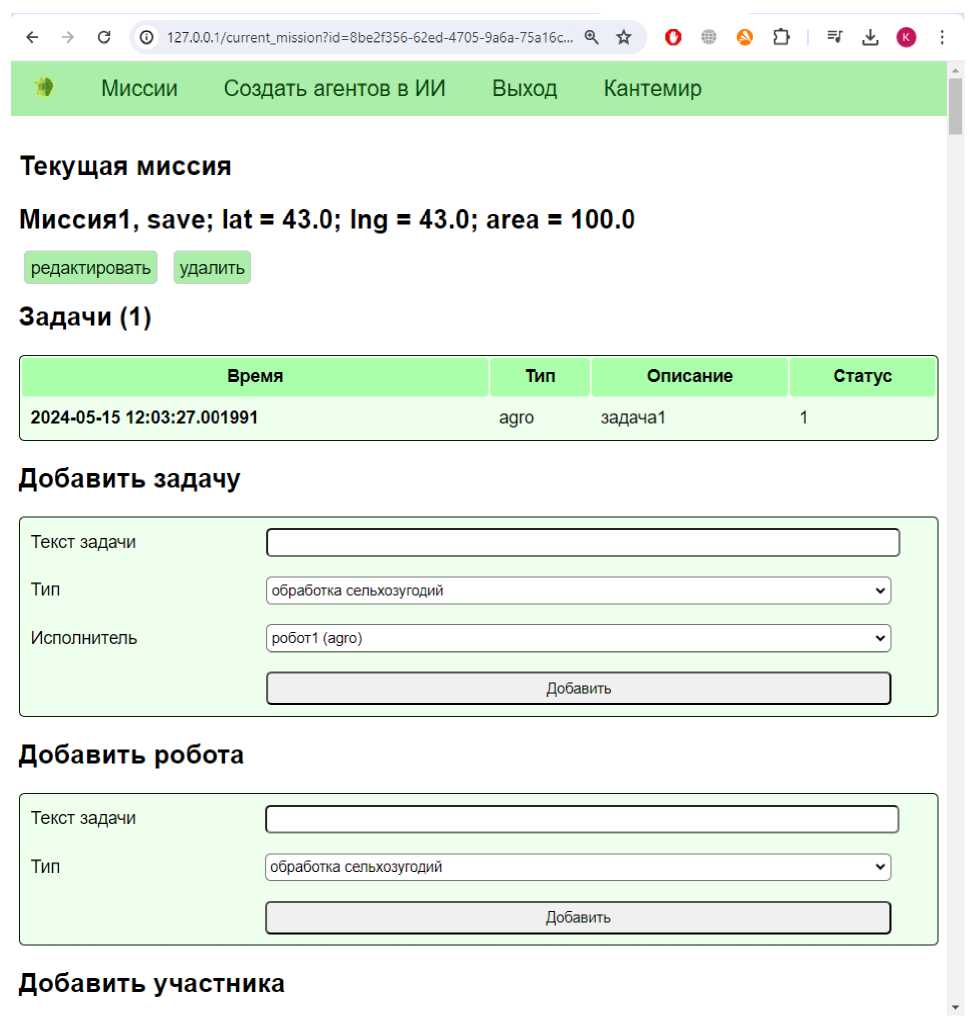Focus the Текст задачи field in Добавить робота
977x1020 pixels.
(x=582, y=819)
